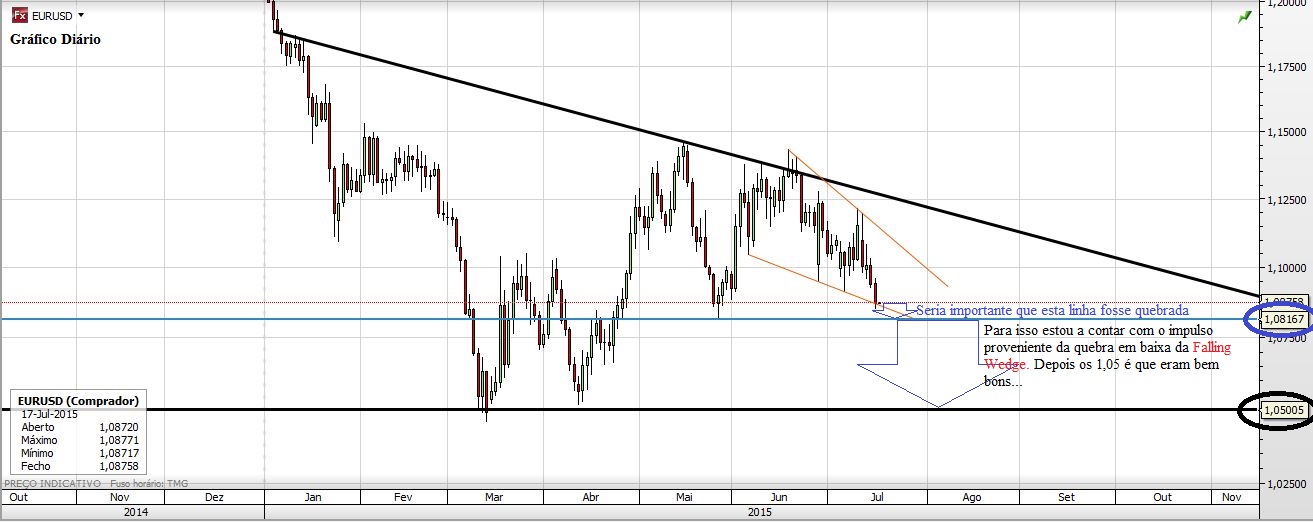Select the Gráfico Diário chart title
Screen dimensions: 1313x522
point(55,39)
